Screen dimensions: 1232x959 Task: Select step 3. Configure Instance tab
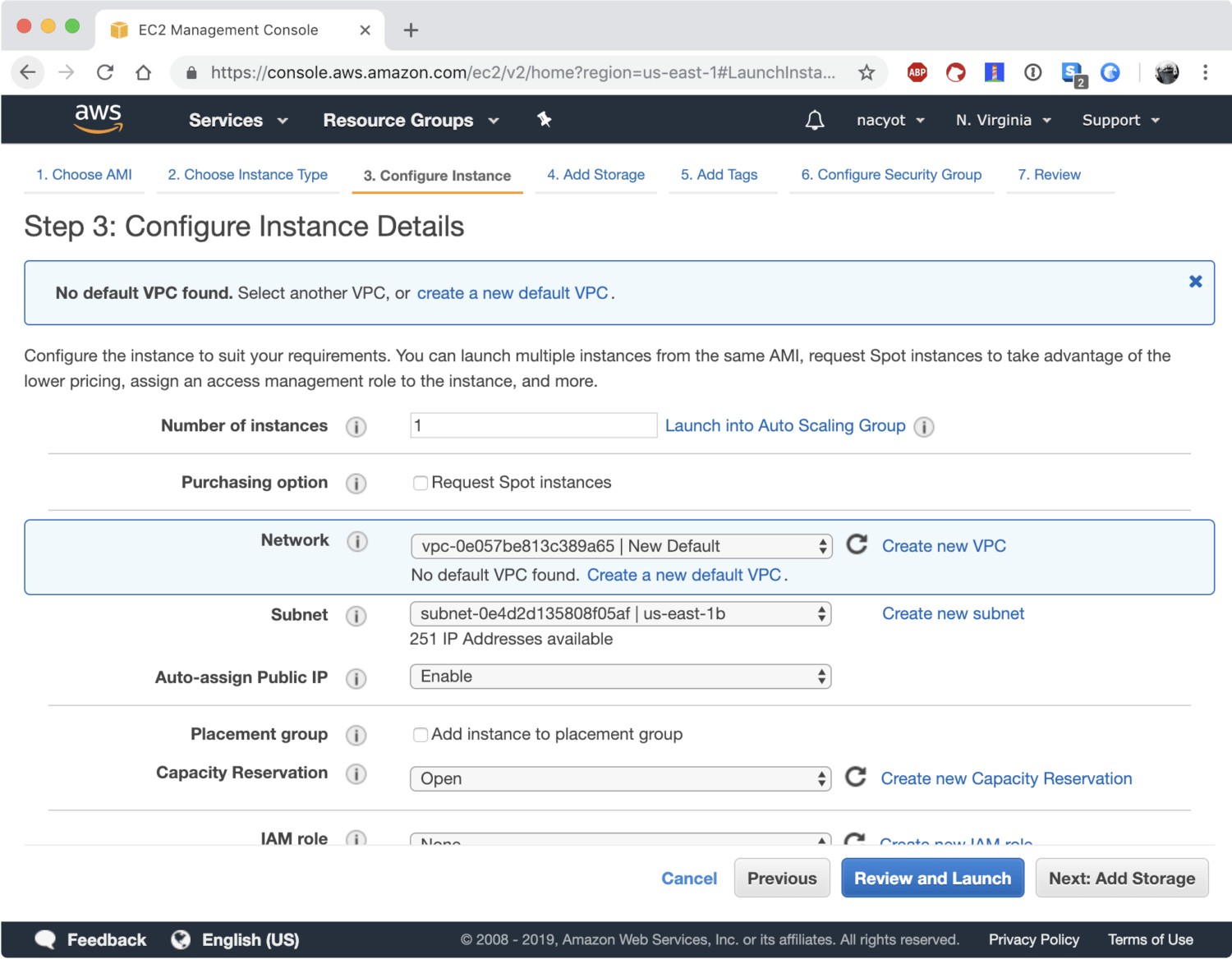437,176
